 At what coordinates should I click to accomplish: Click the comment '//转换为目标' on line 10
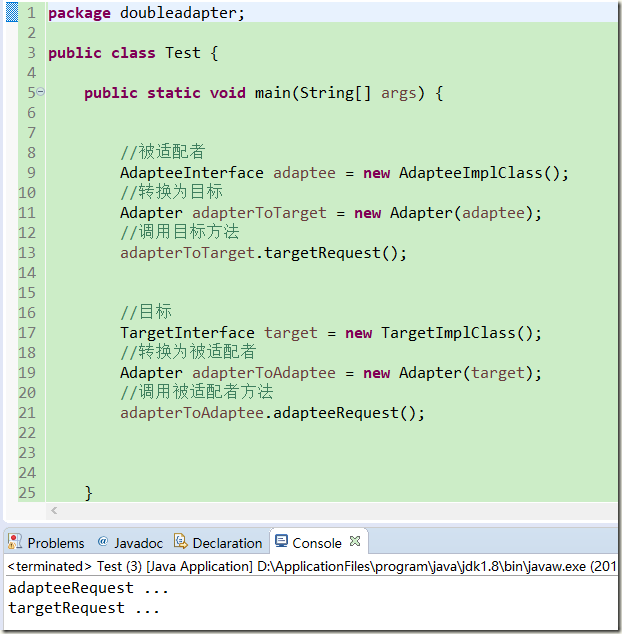171,192
